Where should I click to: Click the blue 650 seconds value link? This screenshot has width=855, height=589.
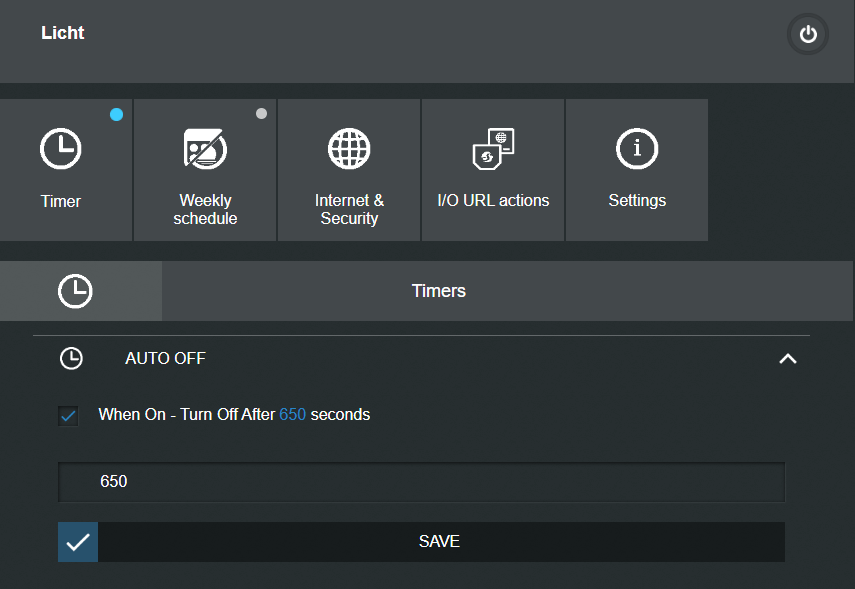pos(293,414)
